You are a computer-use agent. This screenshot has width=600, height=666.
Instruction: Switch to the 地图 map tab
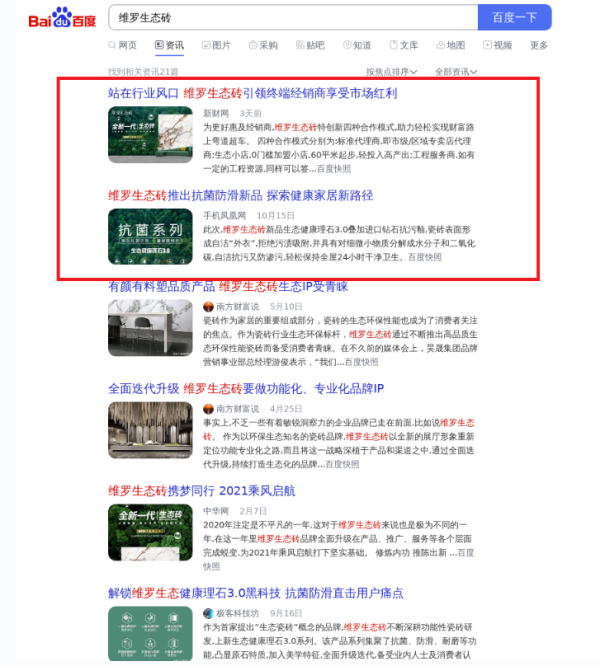tap(449, 46)
